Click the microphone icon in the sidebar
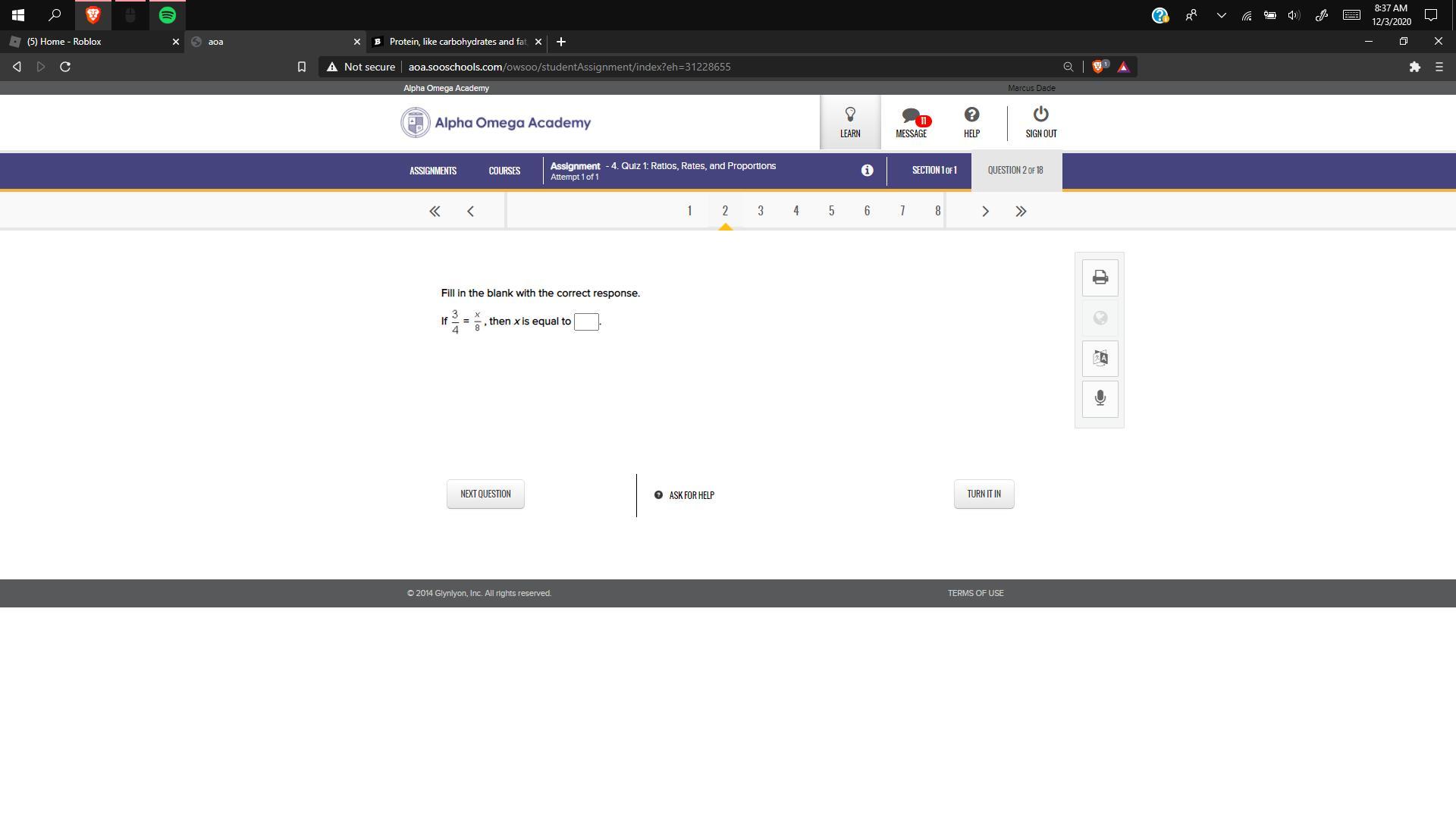 pos(1100,398)
